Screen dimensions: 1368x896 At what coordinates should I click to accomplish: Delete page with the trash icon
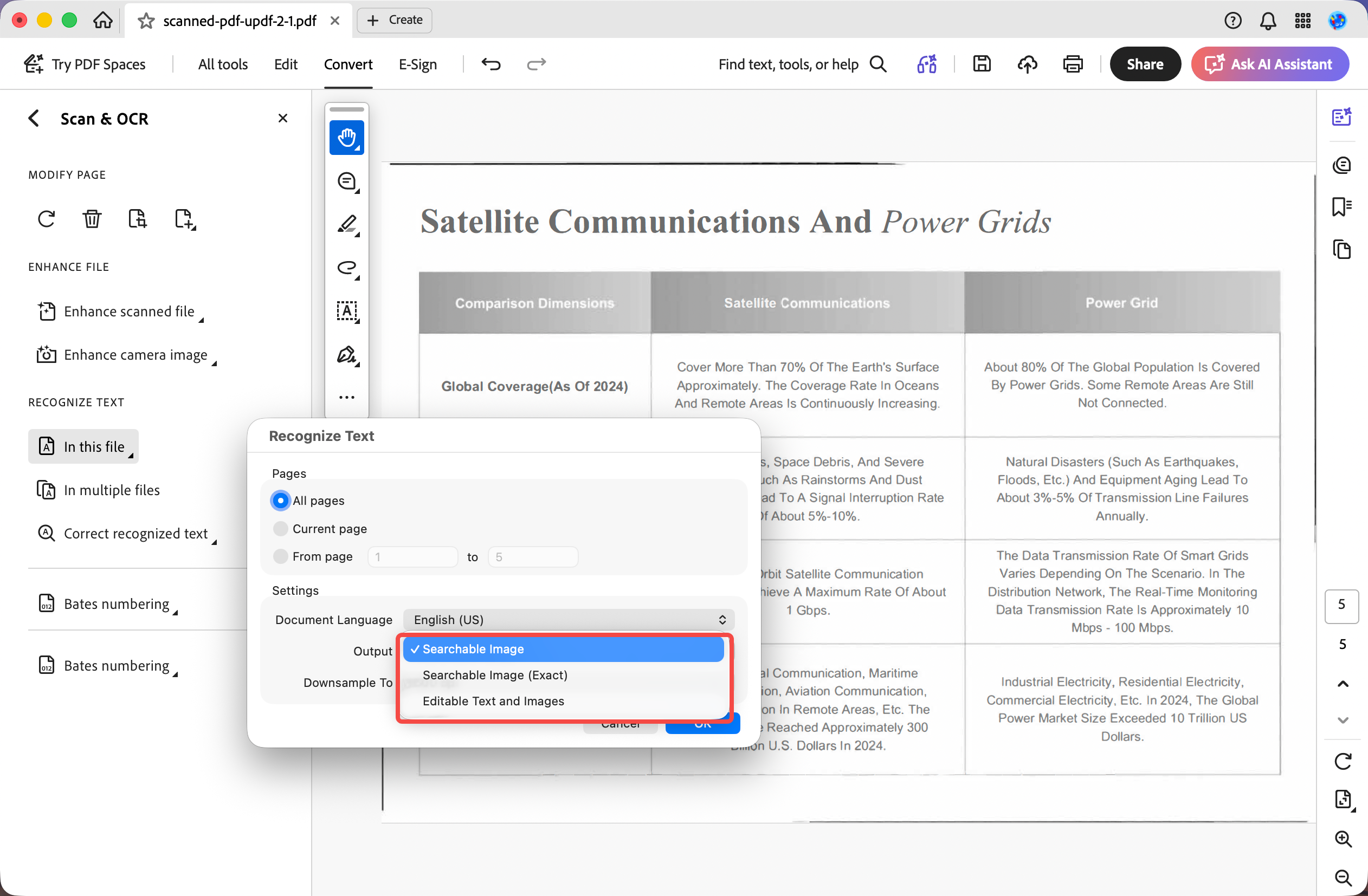92,219
